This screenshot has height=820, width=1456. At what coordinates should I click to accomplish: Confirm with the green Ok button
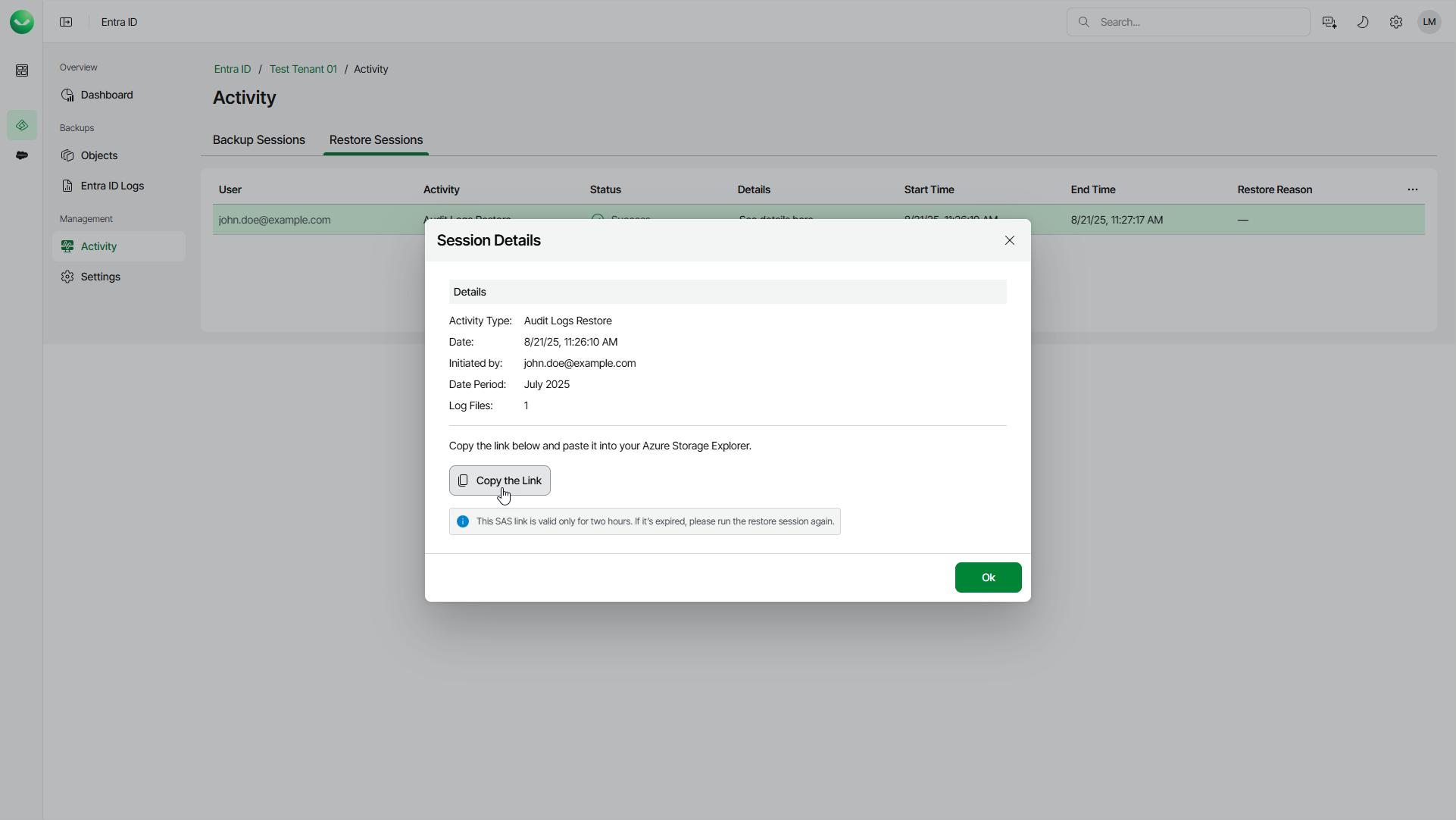coord(988,577)
